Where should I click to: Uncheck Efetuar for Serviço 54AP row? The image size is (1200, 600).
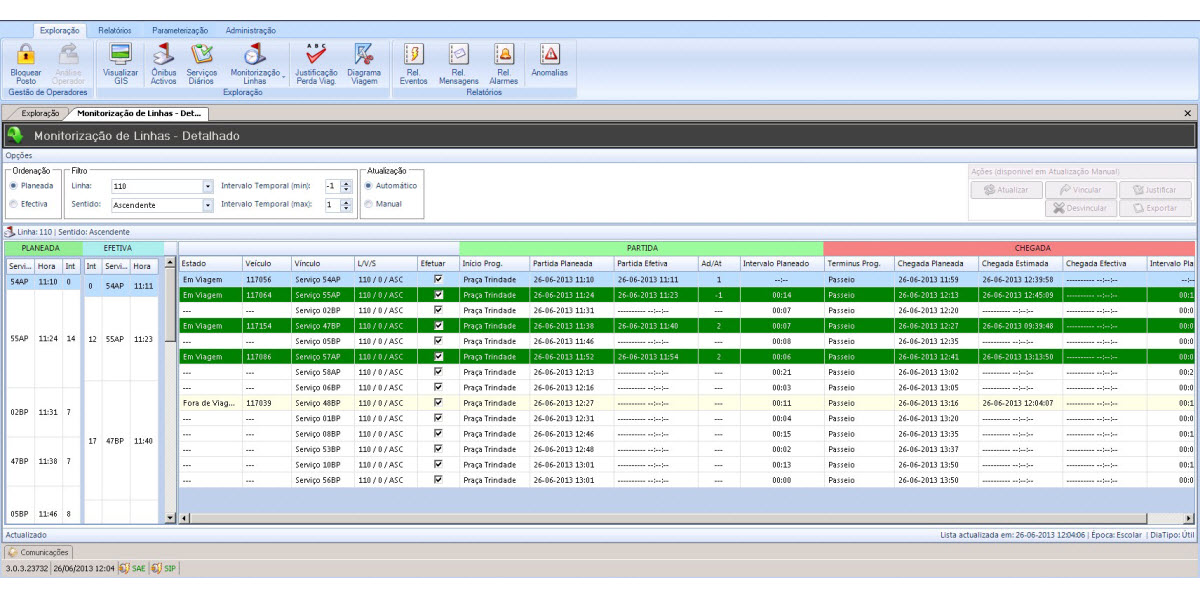438,280
